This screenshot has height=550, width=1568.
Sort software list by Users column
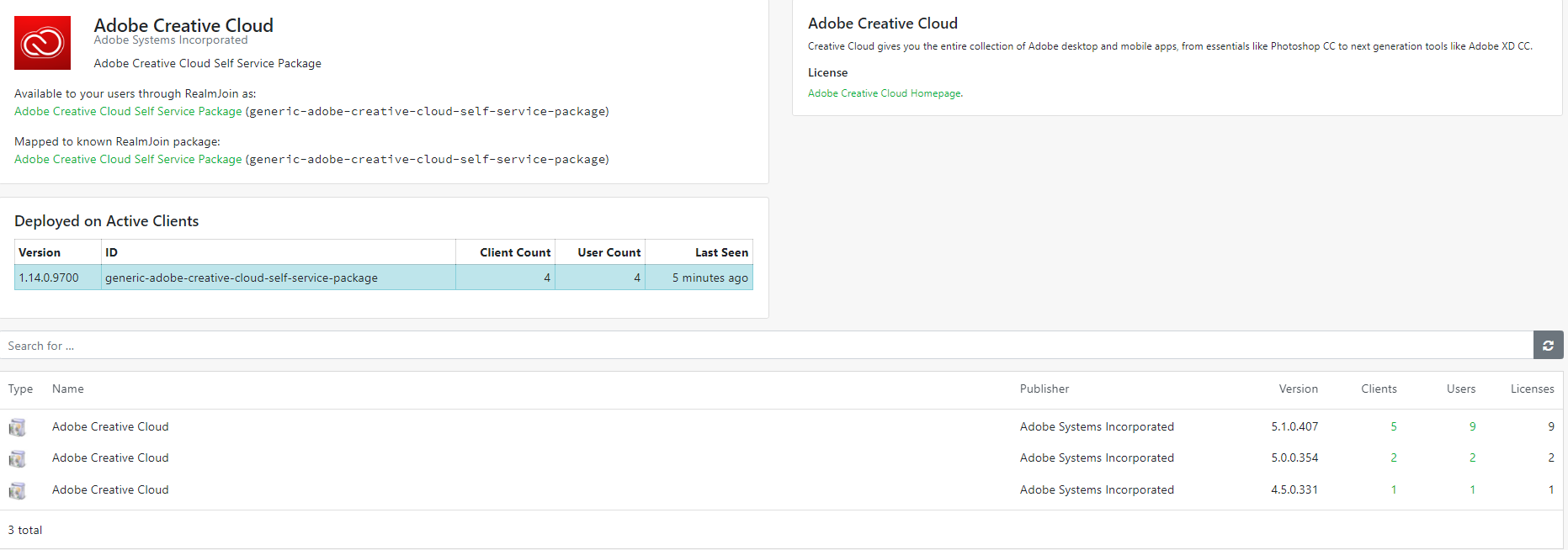click(x=1461, y=389)
